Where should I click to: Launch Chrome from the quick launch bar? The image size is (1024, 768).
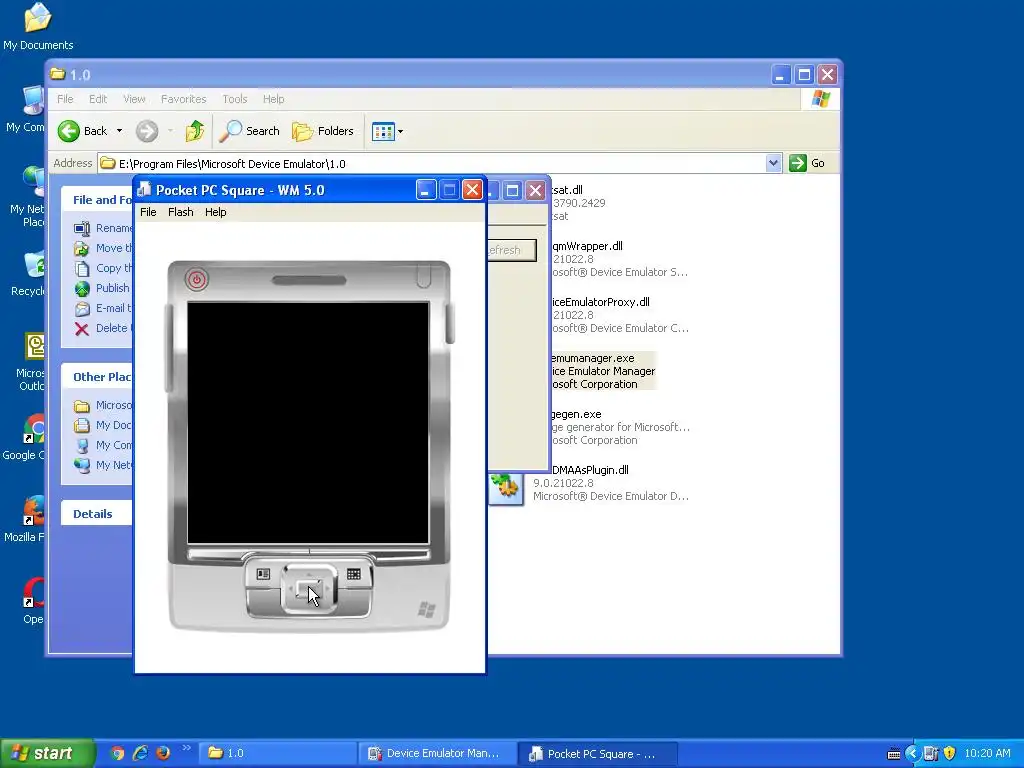(x=118, y=753)
